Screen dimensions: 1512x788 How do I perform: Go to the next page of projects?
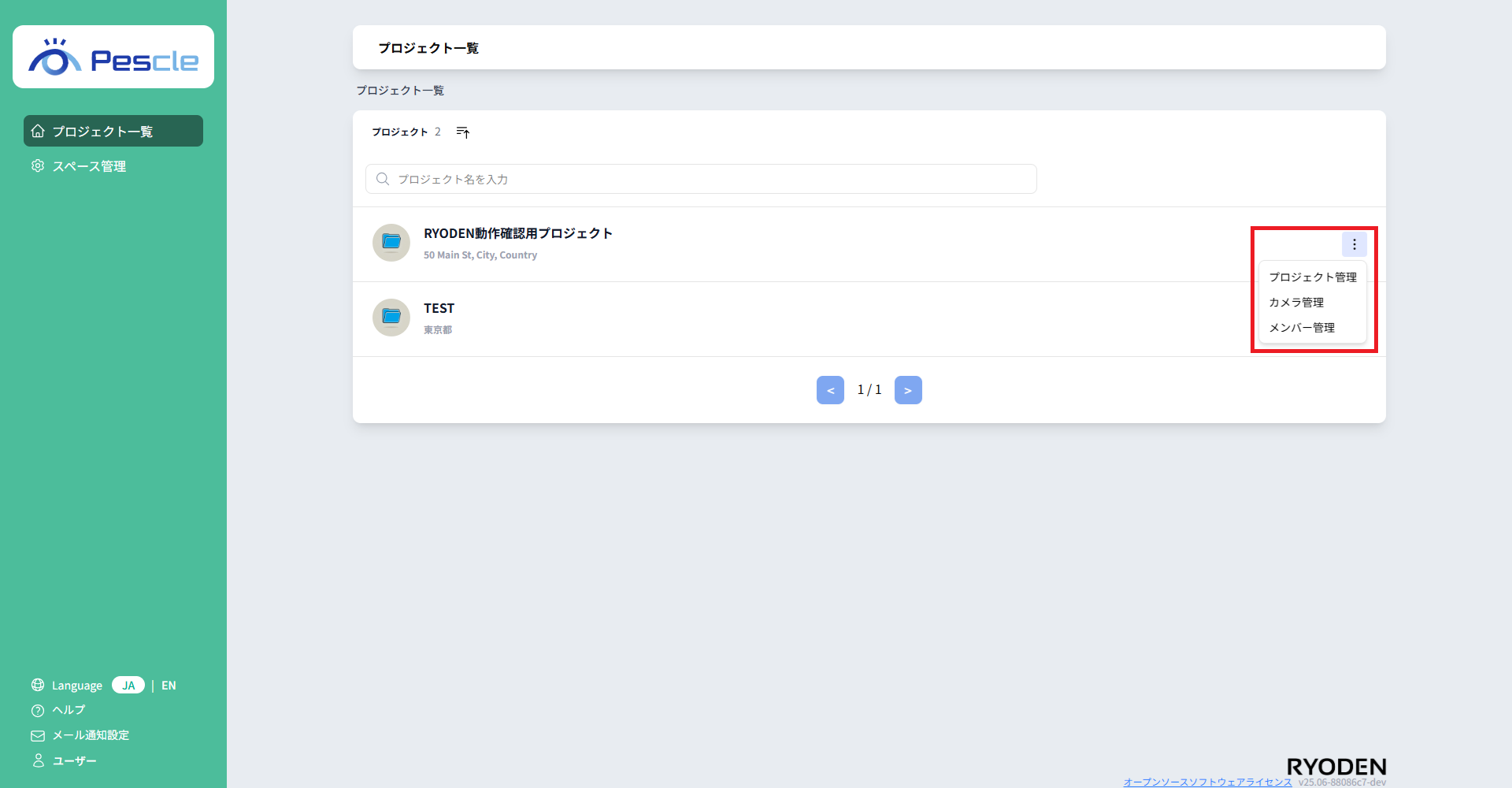coord(908,390)
